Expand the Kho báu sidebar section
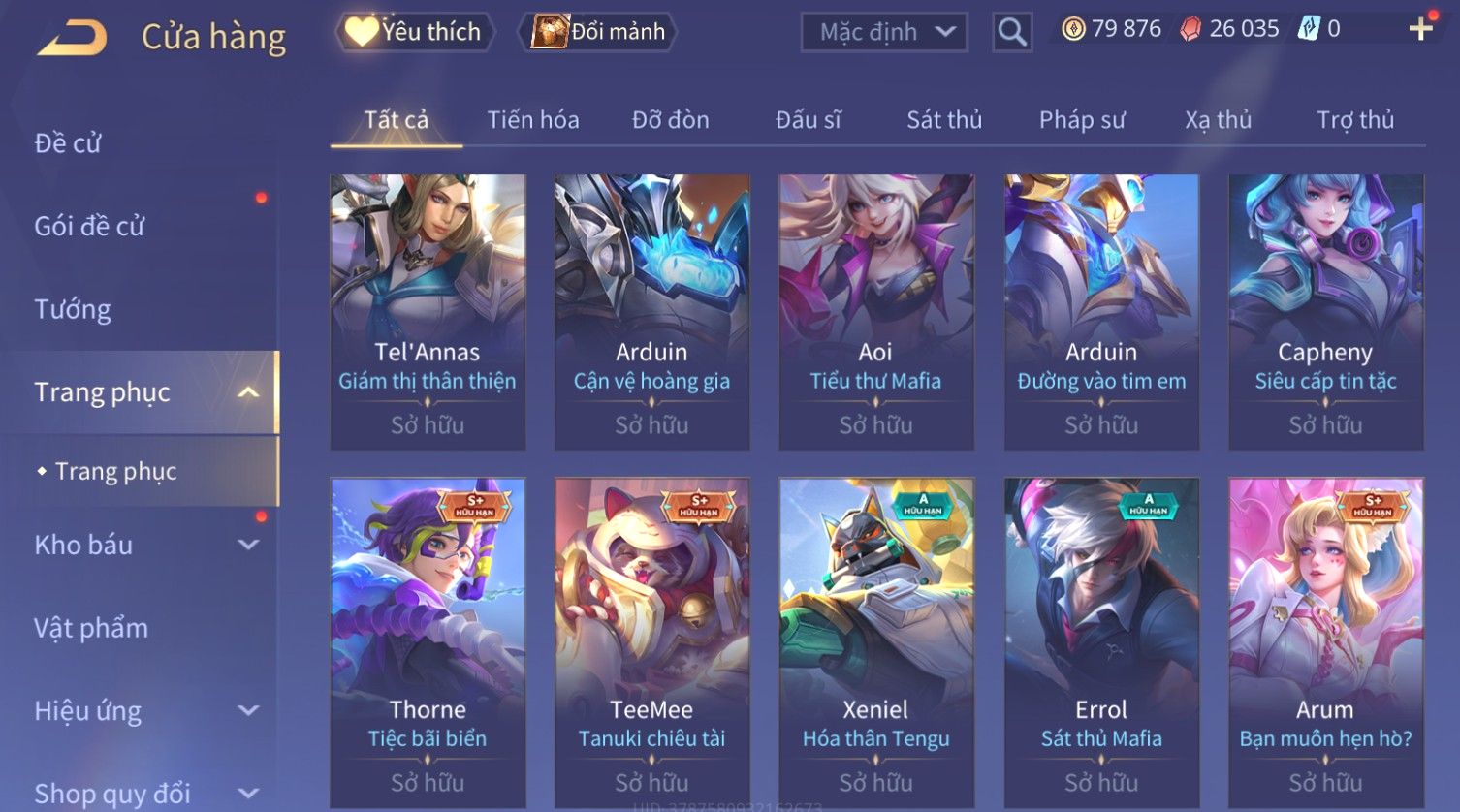This screenshot has height=812, width=1460. point(248,545)
